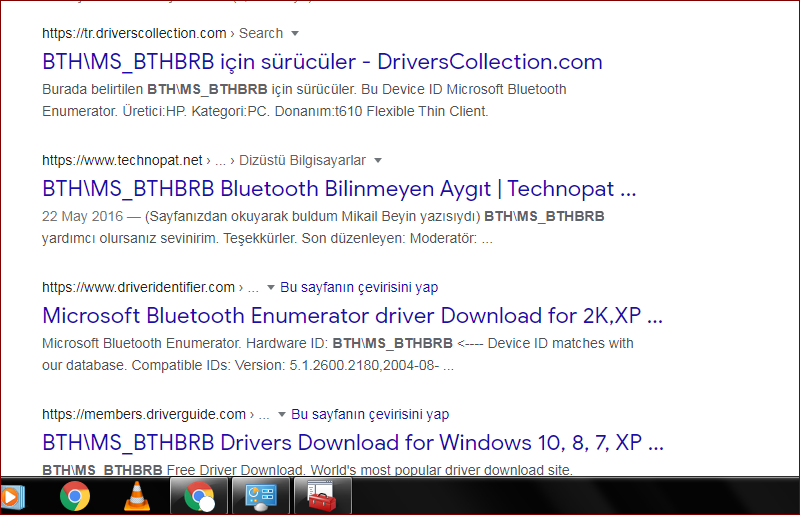Click snippet 'our database. Compatible IDs: Version'

163,365
